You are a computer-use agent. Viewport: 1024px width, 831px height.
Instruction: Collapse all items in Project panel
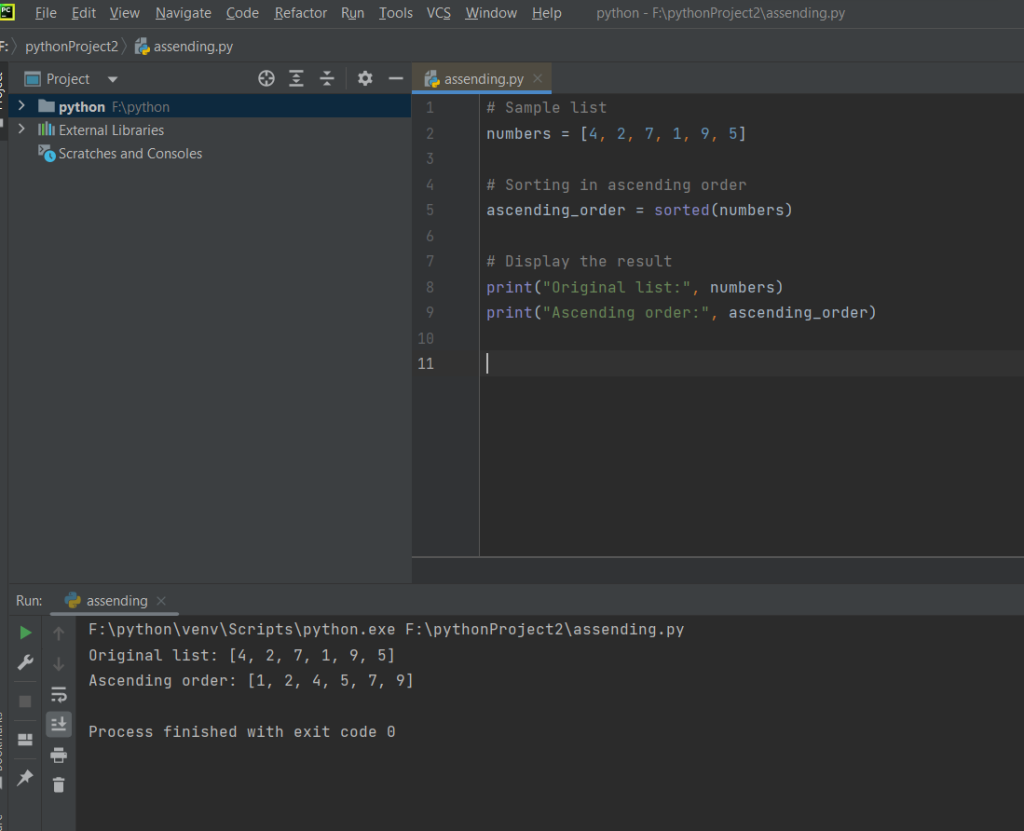tap(327, 79)
